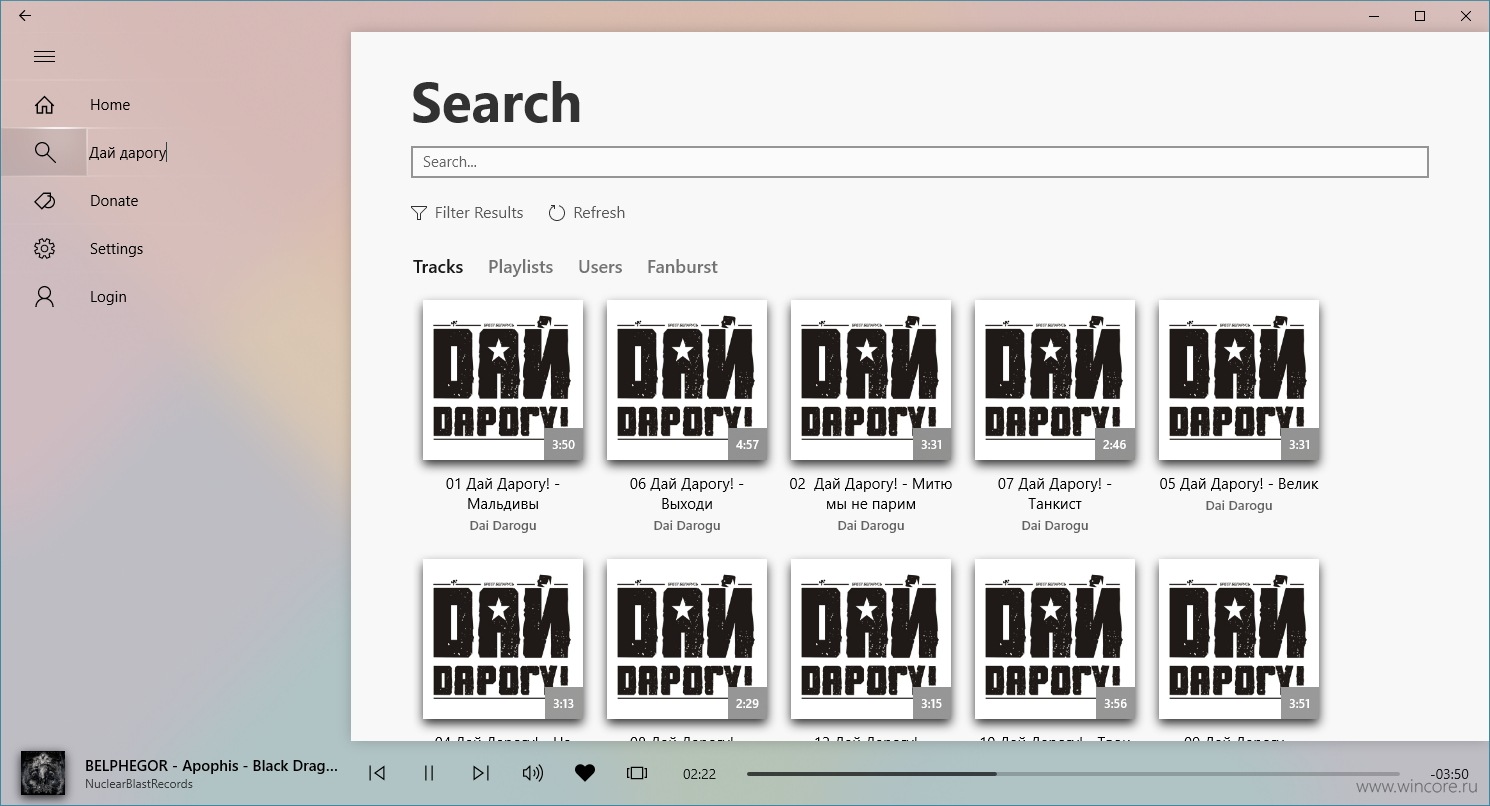
Task: Click the elapsed time 02:22
Action: pos(699,774)
